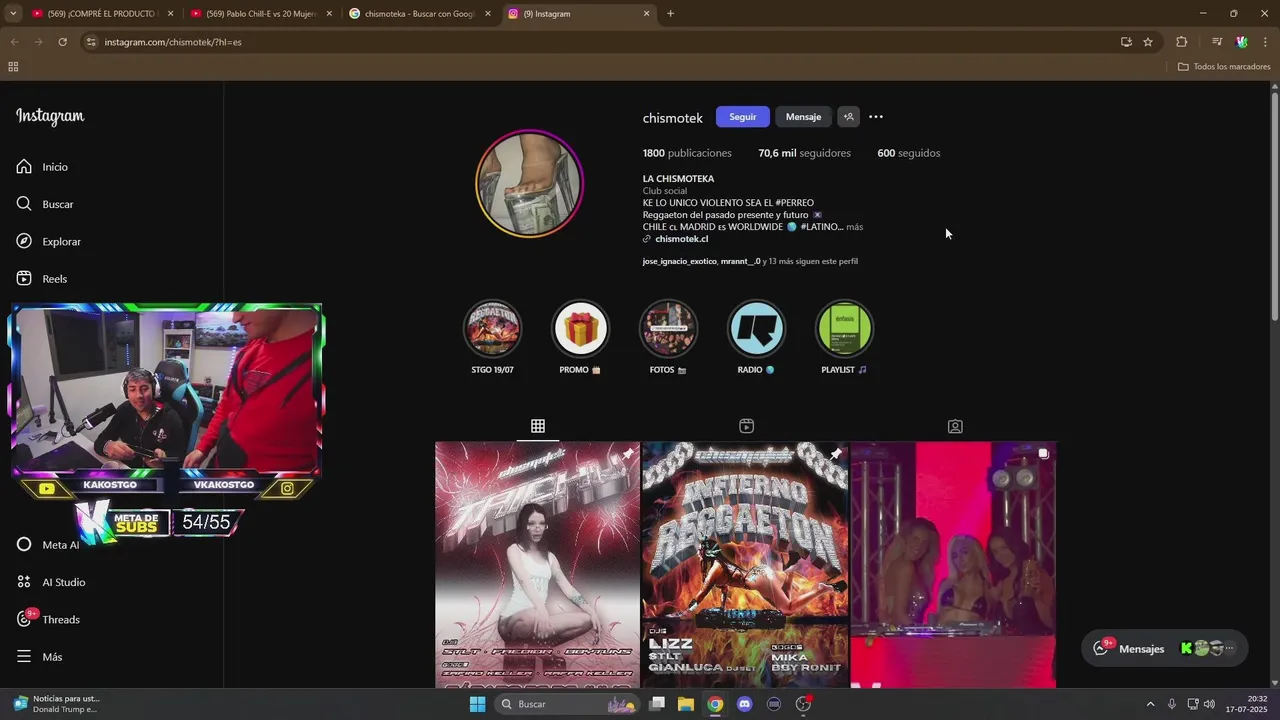Click the address bar URL field
Viewport: 1280px width, 720px height.
pyautogui.click(x=600, y=42)
